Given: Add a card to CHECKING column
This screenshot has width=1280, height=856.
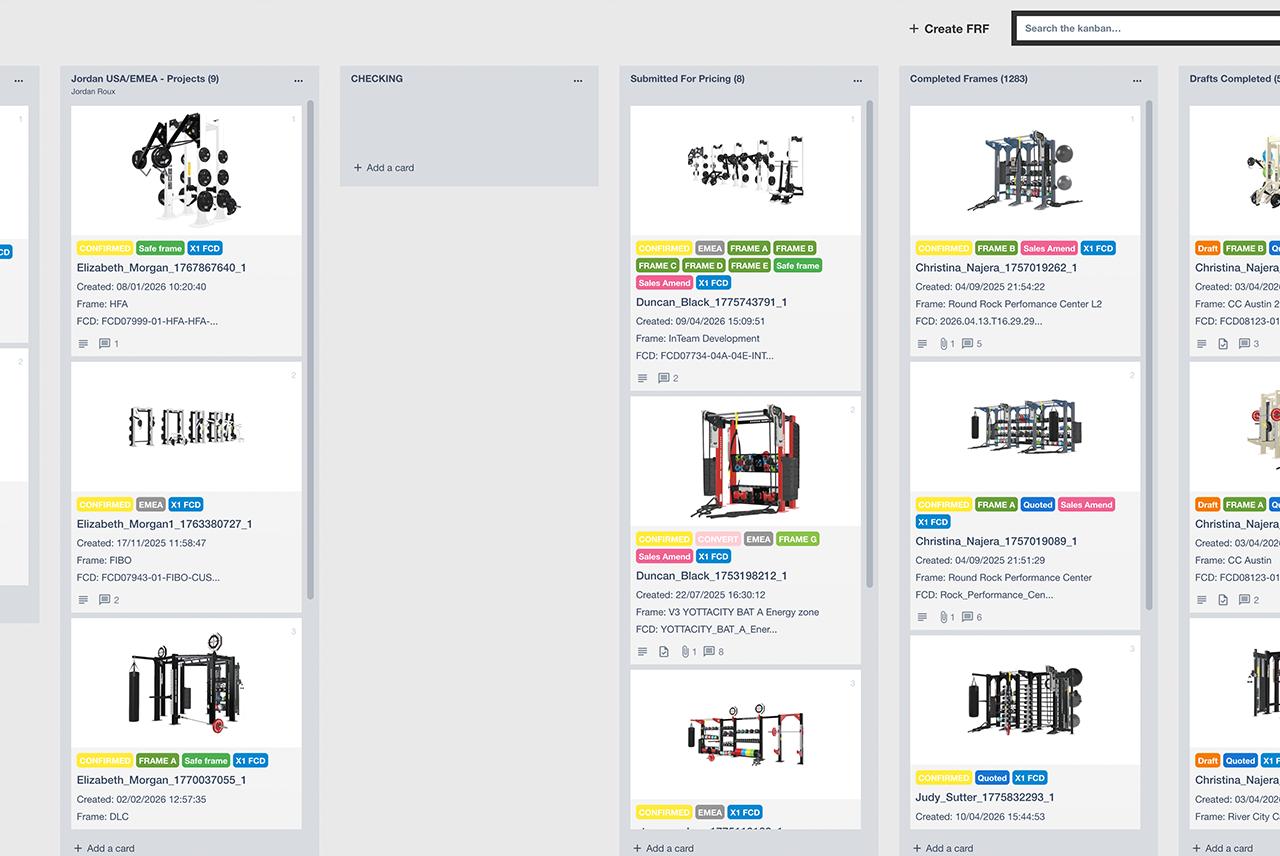Looking at the screenshot, I should pyautogui.click(x=384, y=168).
